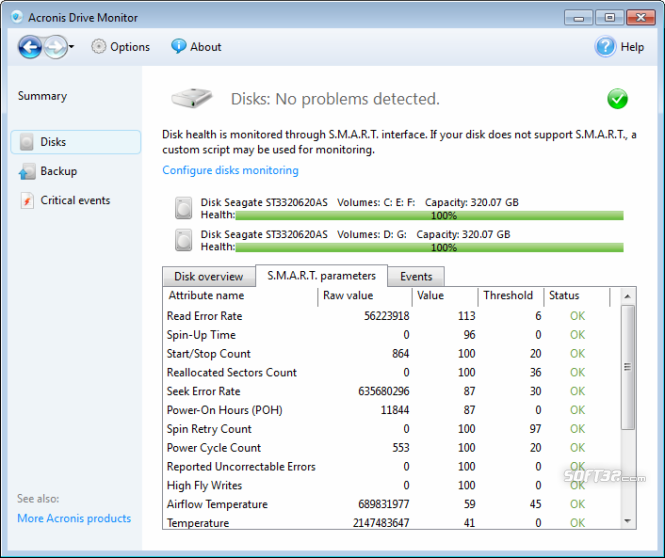Click OK status of Read Error Rate
Screen dimensions: 665x558
pos(577,316)
